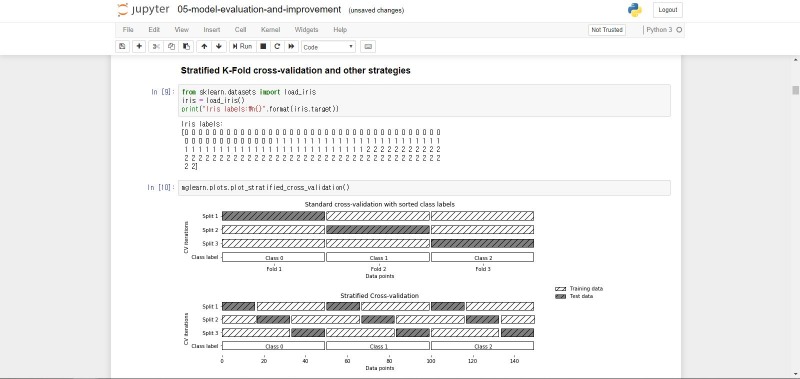Click the page vertical scrollbar thumb
800x379 pixels.
(x=795, y=90)
